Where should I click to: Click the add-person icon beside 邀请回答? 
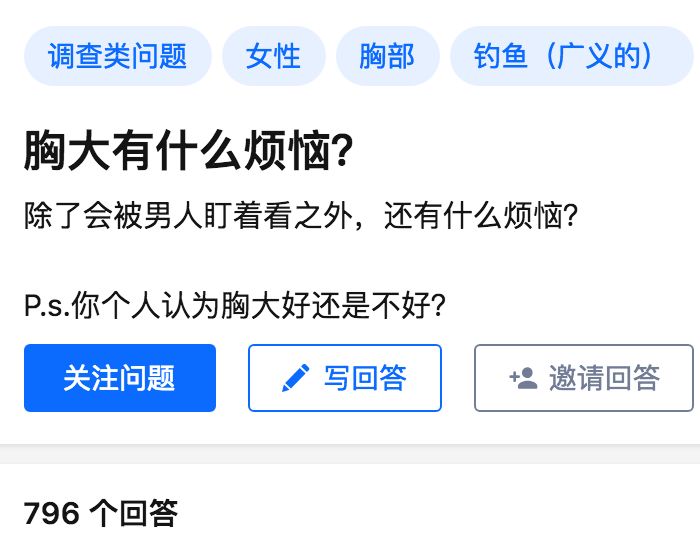pos(523,378)
